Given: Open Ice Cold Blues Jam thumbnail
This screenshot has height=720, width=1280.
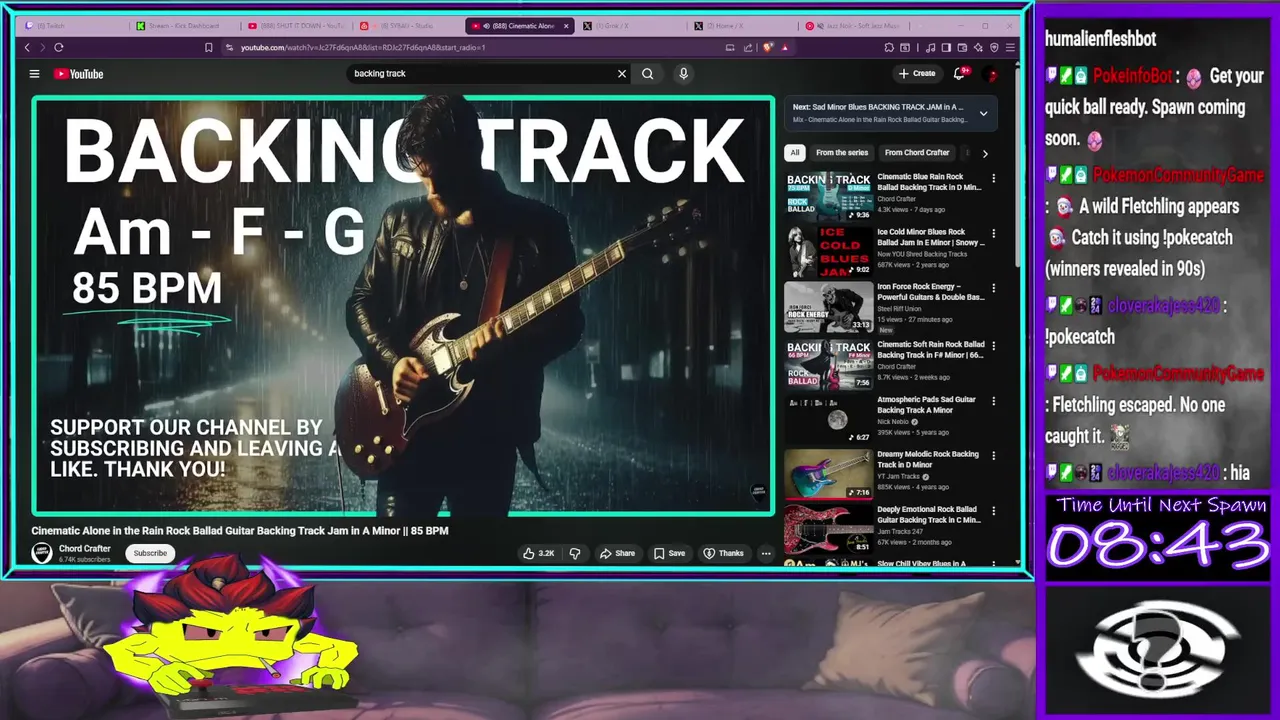Looking at the screenshot, I should pyautogui.click(x=829, y=251).
